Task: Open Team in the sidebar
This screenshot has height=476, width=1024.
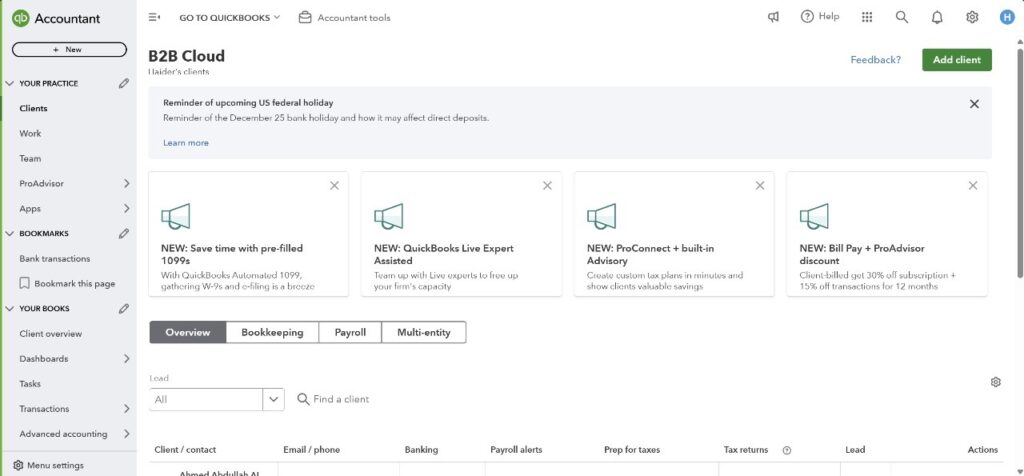Action: pyautogui.click(x=30, y=159)
